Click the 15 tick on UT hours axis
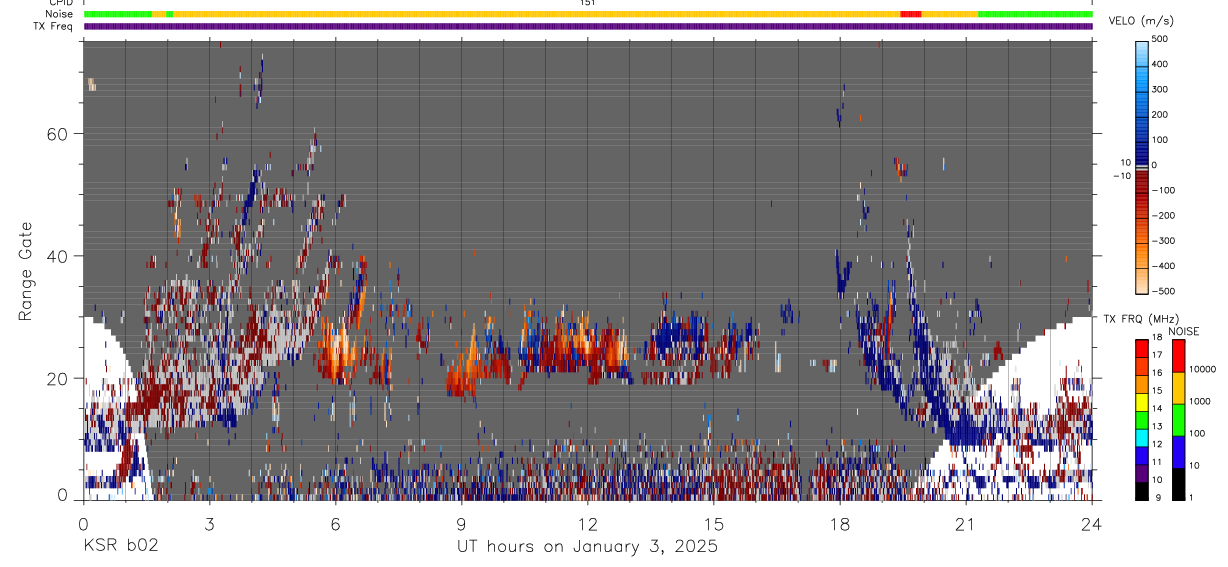This screenshot has height=567, width=1228. [x=714, y=524]
